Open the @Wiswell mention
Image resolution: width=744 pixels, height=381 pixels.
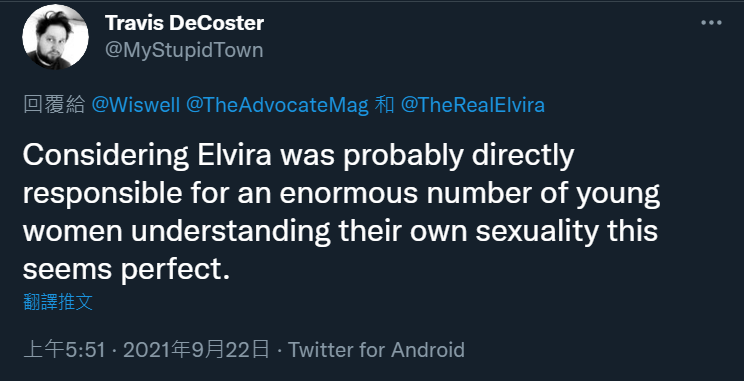click(135, 105)
